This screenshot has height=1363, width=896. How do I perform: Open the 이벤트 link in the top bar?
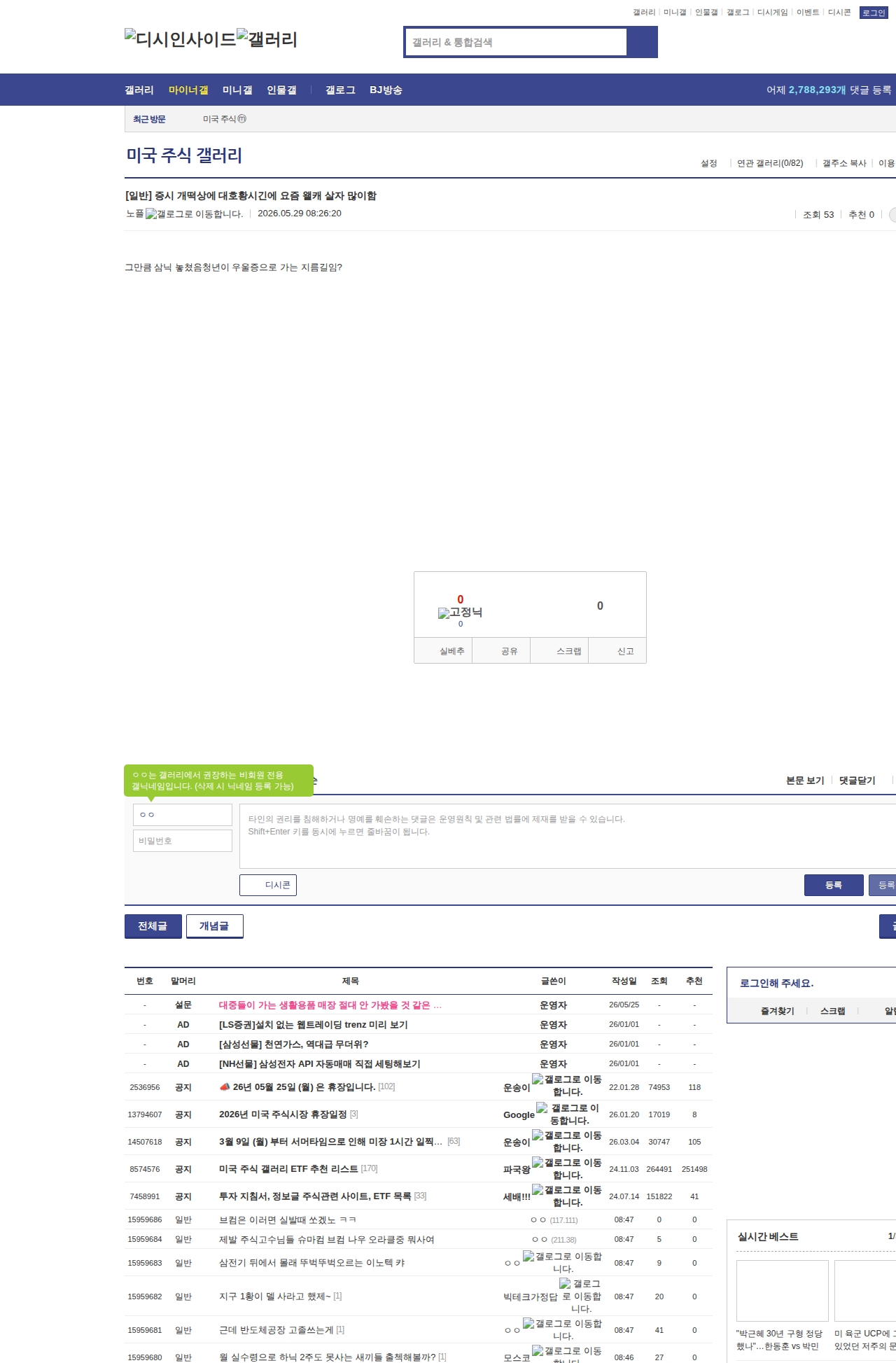[808, 13]
